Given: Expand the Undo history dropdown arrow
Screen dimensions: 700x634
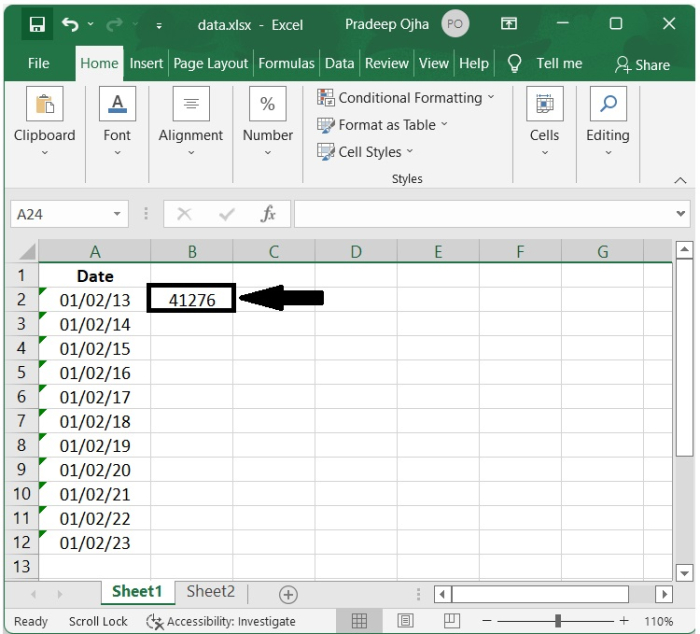Looking at the screenshot, I should click(x=91, y=24).
